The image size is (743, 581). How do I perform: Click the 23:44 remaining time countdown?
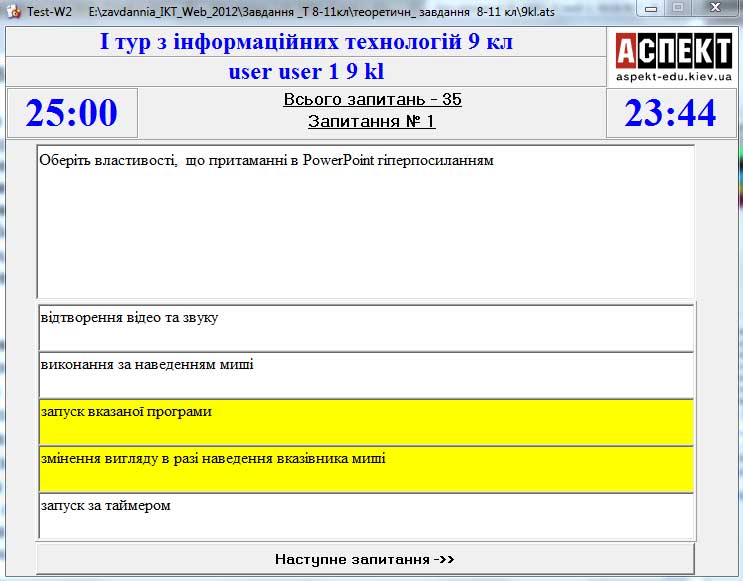(670, 113)
